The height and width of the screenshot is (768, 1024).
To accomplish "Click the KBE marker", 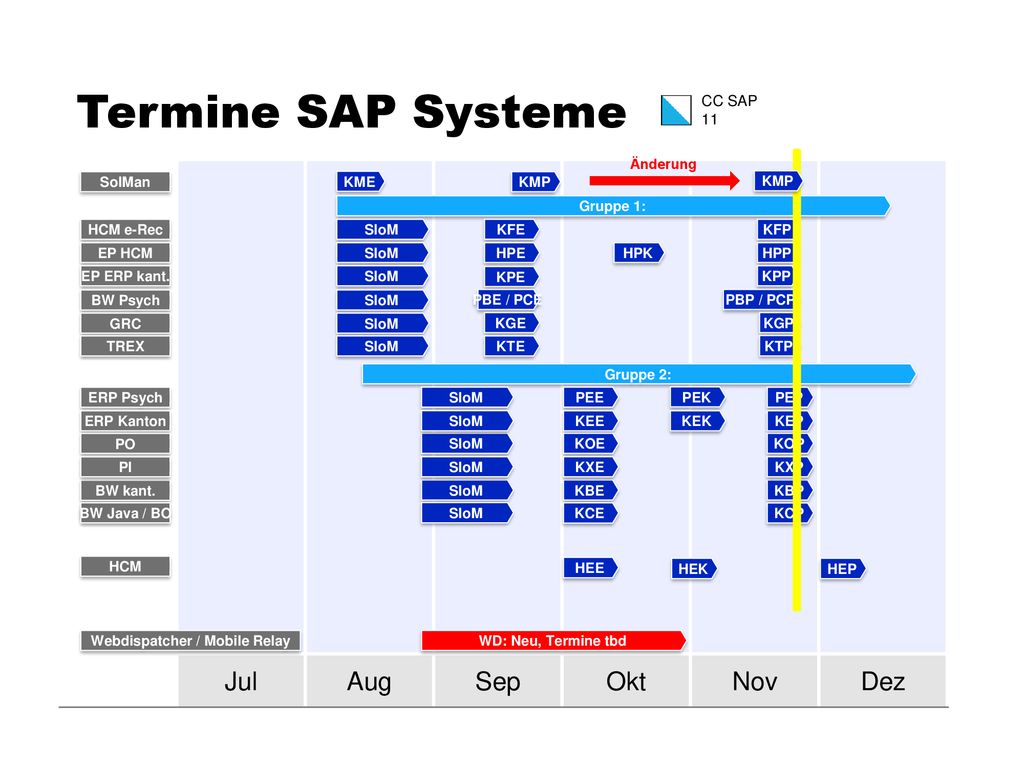I will (590, 491).
